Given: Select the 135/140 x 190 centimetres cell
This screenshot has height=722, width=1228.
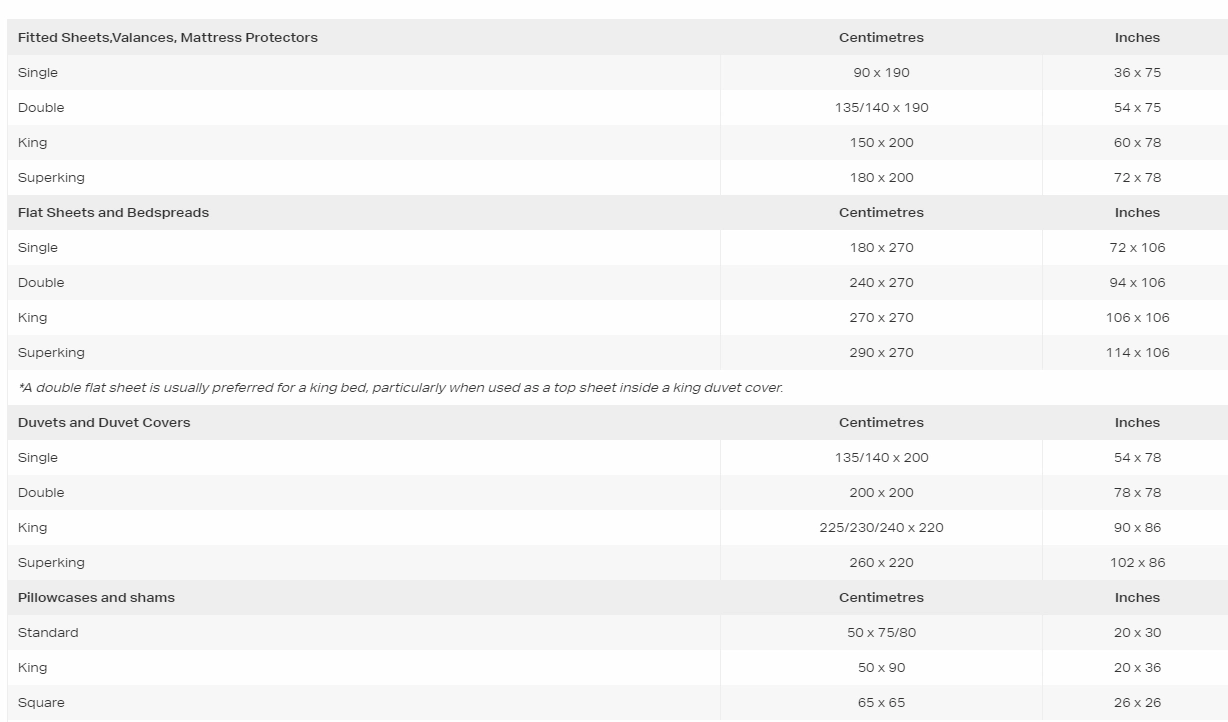Looking at the screenshot, I should coord(881,107).
